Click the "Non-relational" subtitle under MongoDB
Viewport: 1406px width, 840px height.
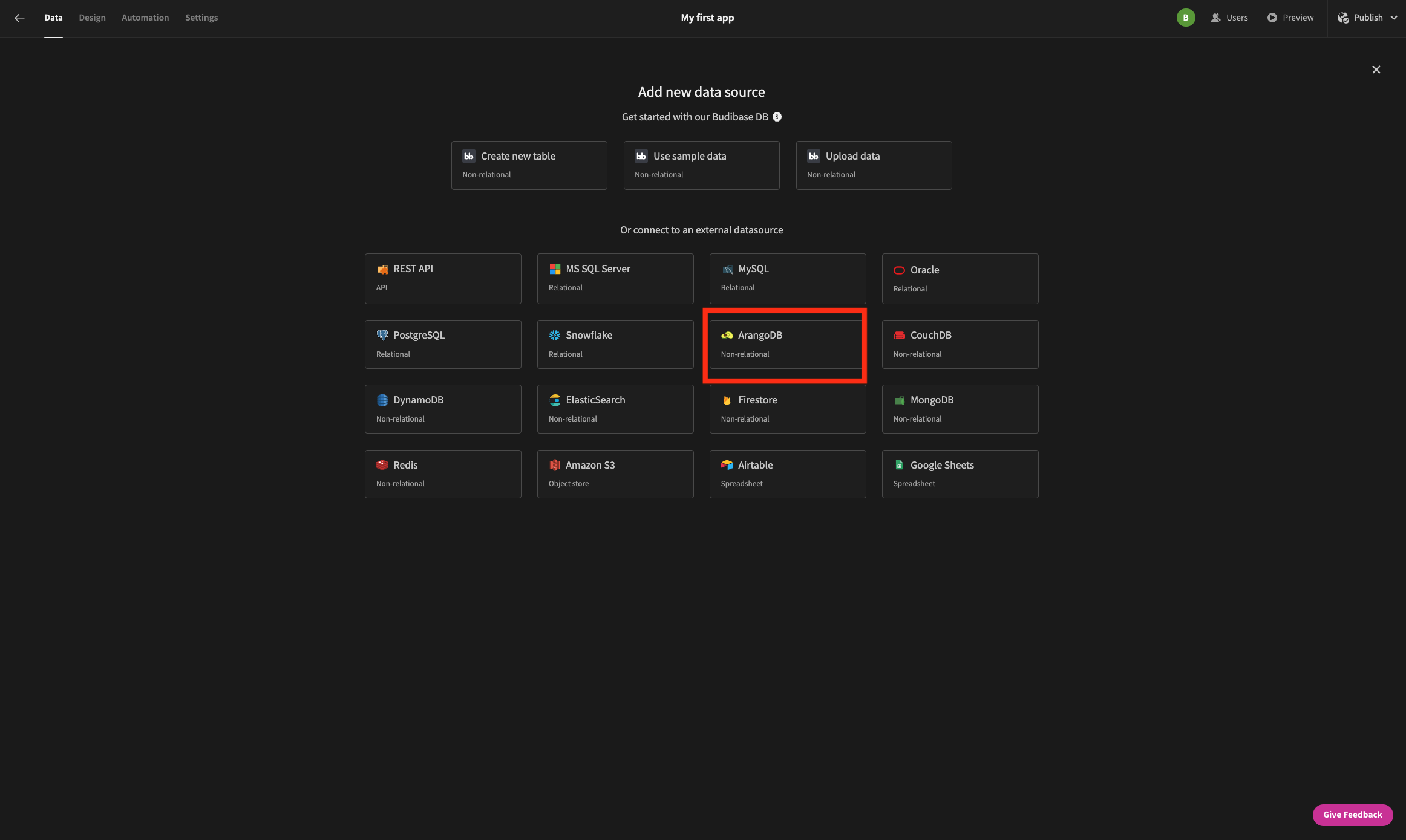tap(917, 419)
